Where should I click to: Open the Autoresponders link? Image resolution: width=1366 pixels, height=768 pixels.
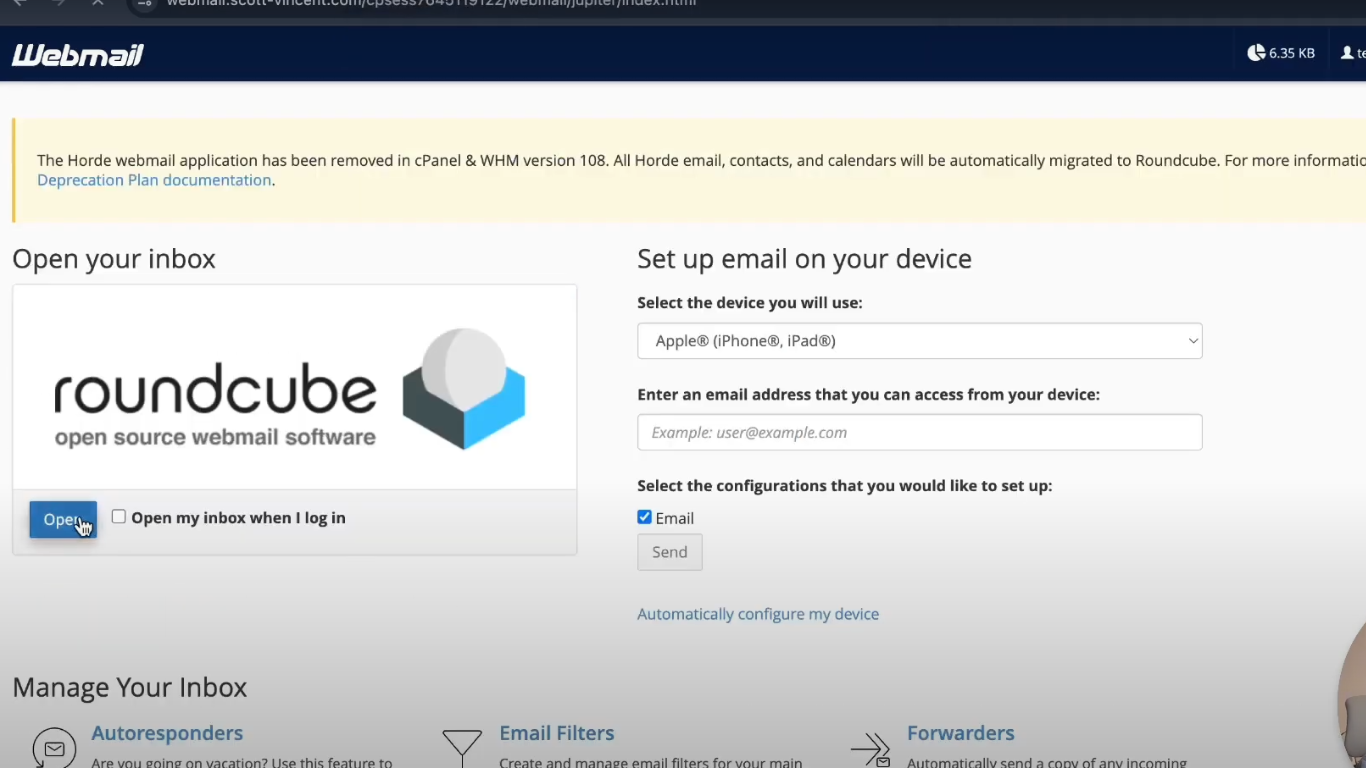click(167, 733)
